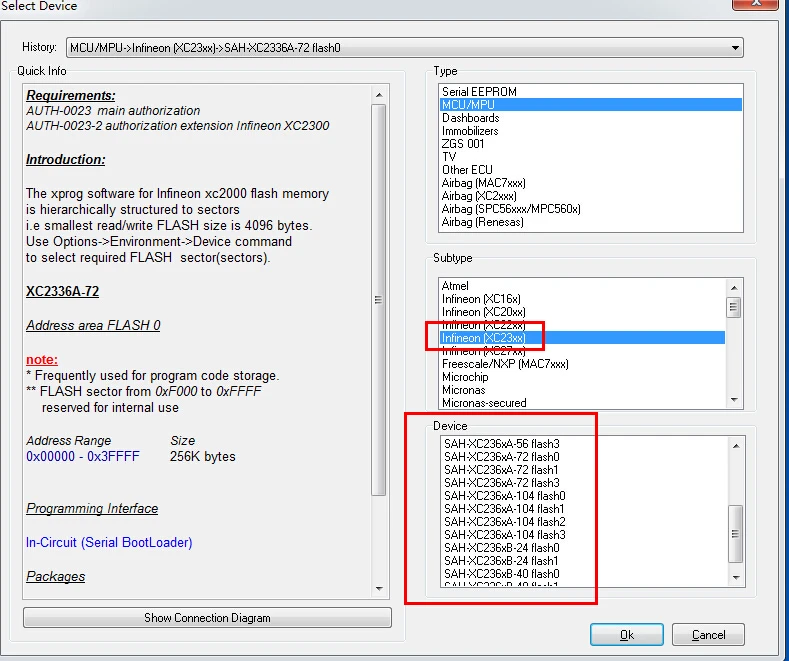Select Infineon (XC23xx) subtype

pos(582,338)
